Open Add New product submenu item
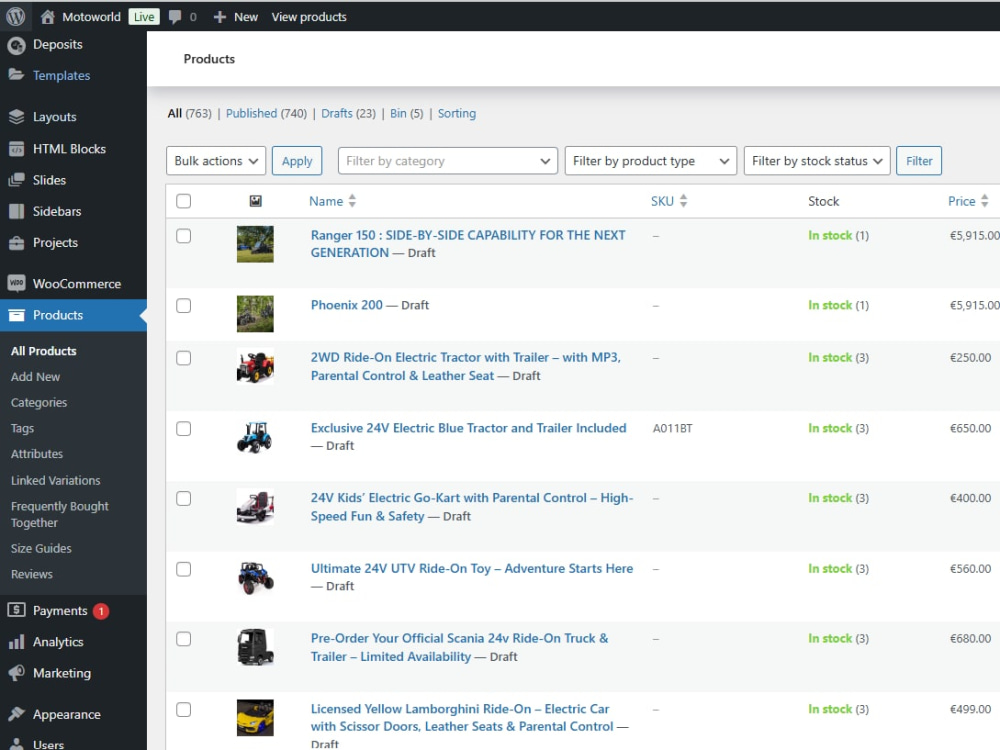The image size is (1000, 750). (x=36, y=377)
